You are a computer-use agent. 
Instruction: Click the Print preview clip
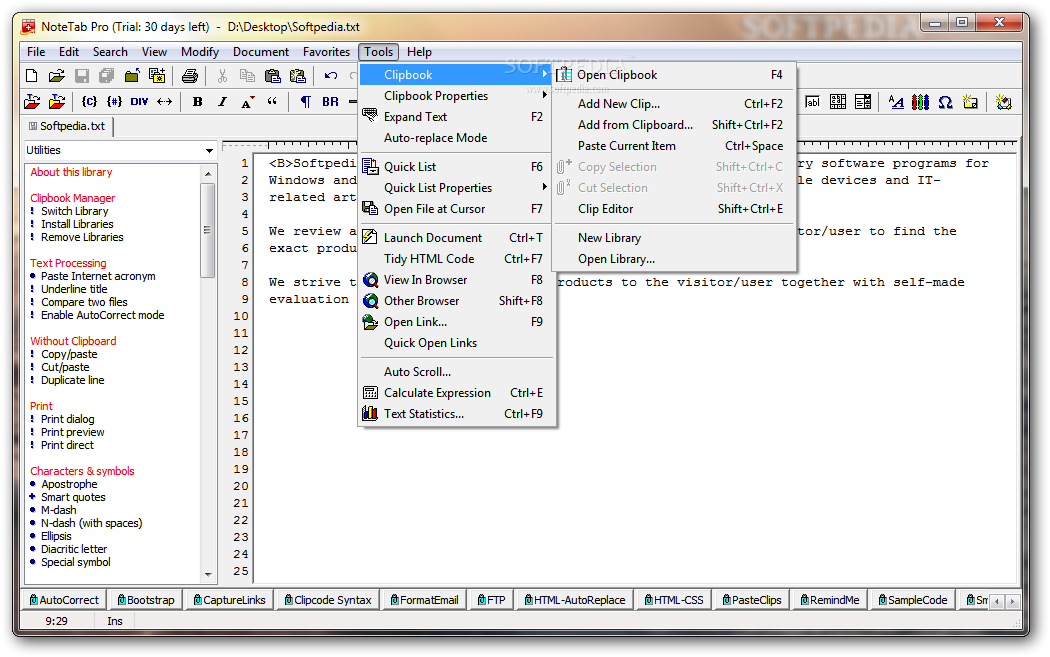coord(72,432)
